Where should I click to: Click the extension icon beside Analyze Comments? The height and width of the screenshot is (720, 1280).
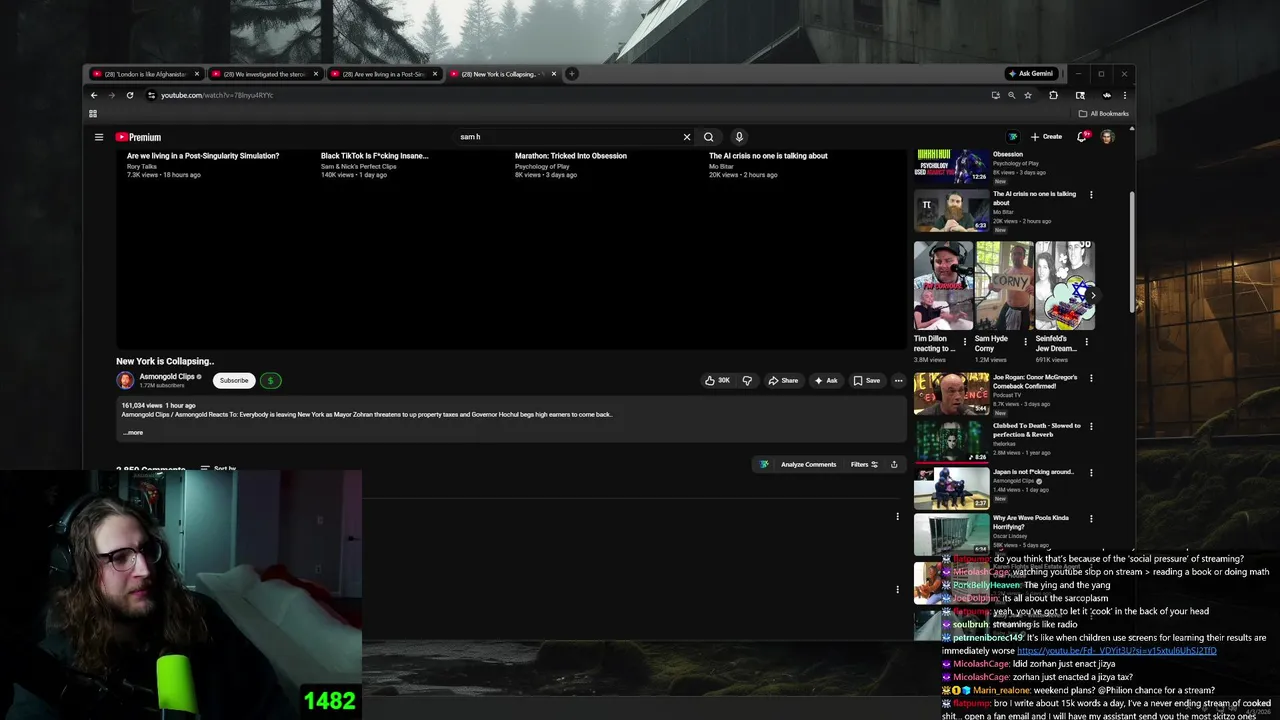[764, 465]
